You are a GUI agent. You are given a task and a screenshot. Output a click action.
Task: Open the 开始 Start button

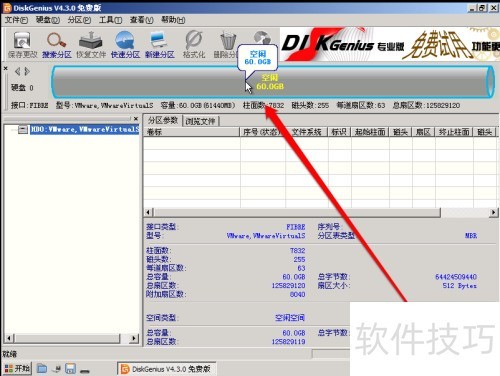point(17,369)
